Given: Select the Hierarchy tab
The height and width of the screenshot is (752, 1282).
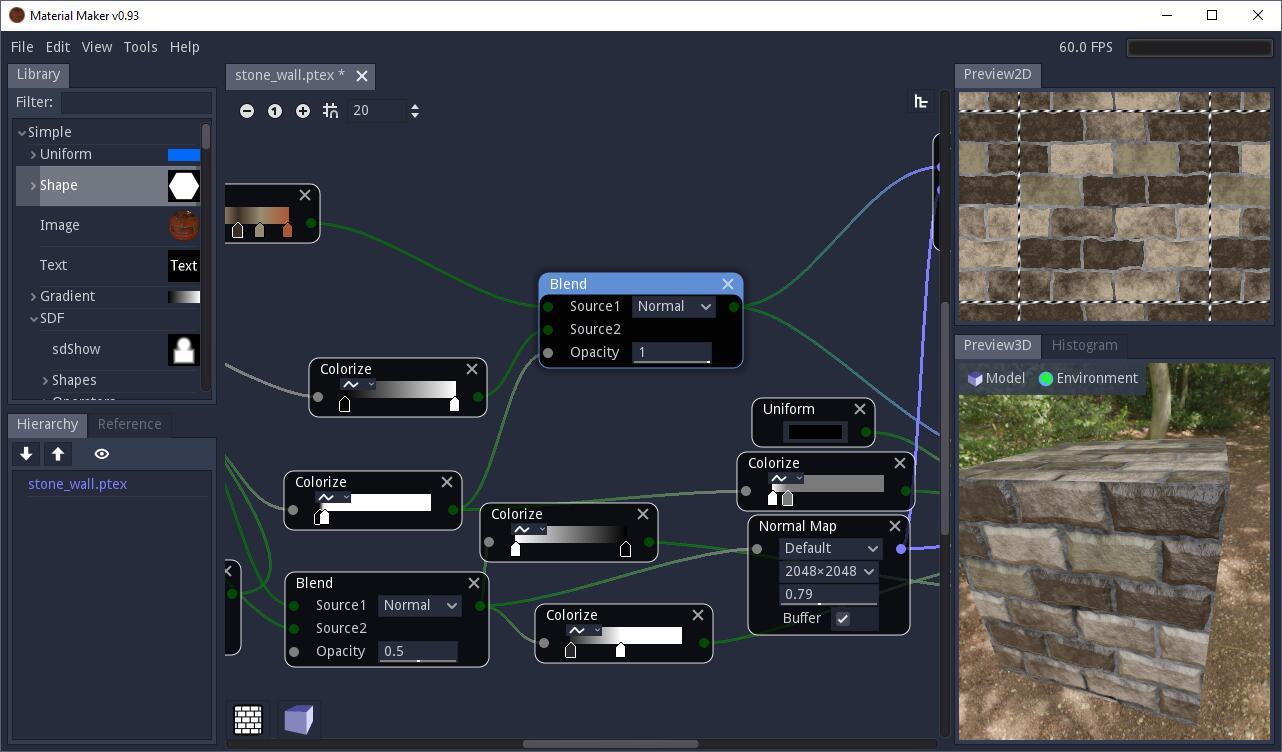Looking at the screenshot, I should pos(47,424).
